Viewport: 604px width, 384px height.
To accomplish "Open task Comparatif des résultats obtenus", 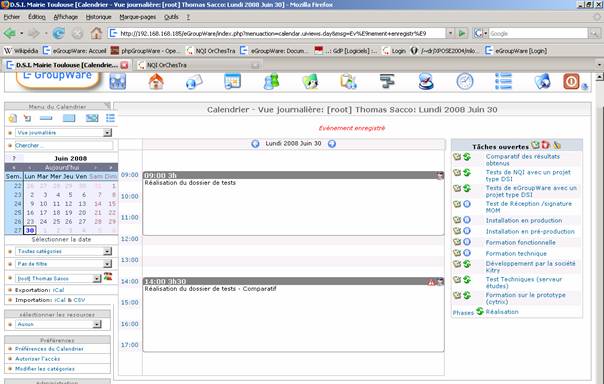I will click(x=523, y=160).
